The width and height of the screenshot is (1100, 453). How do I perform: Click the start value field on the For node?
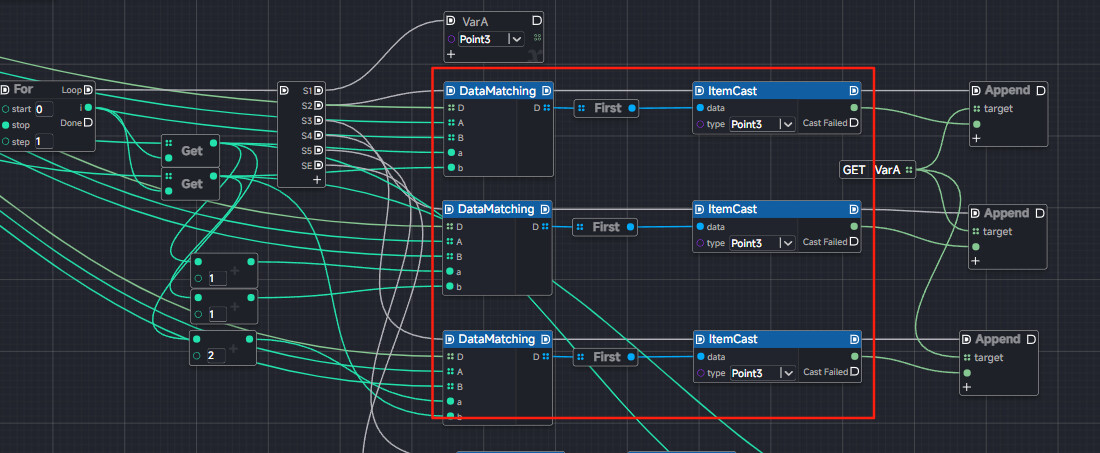click(44, 109)
